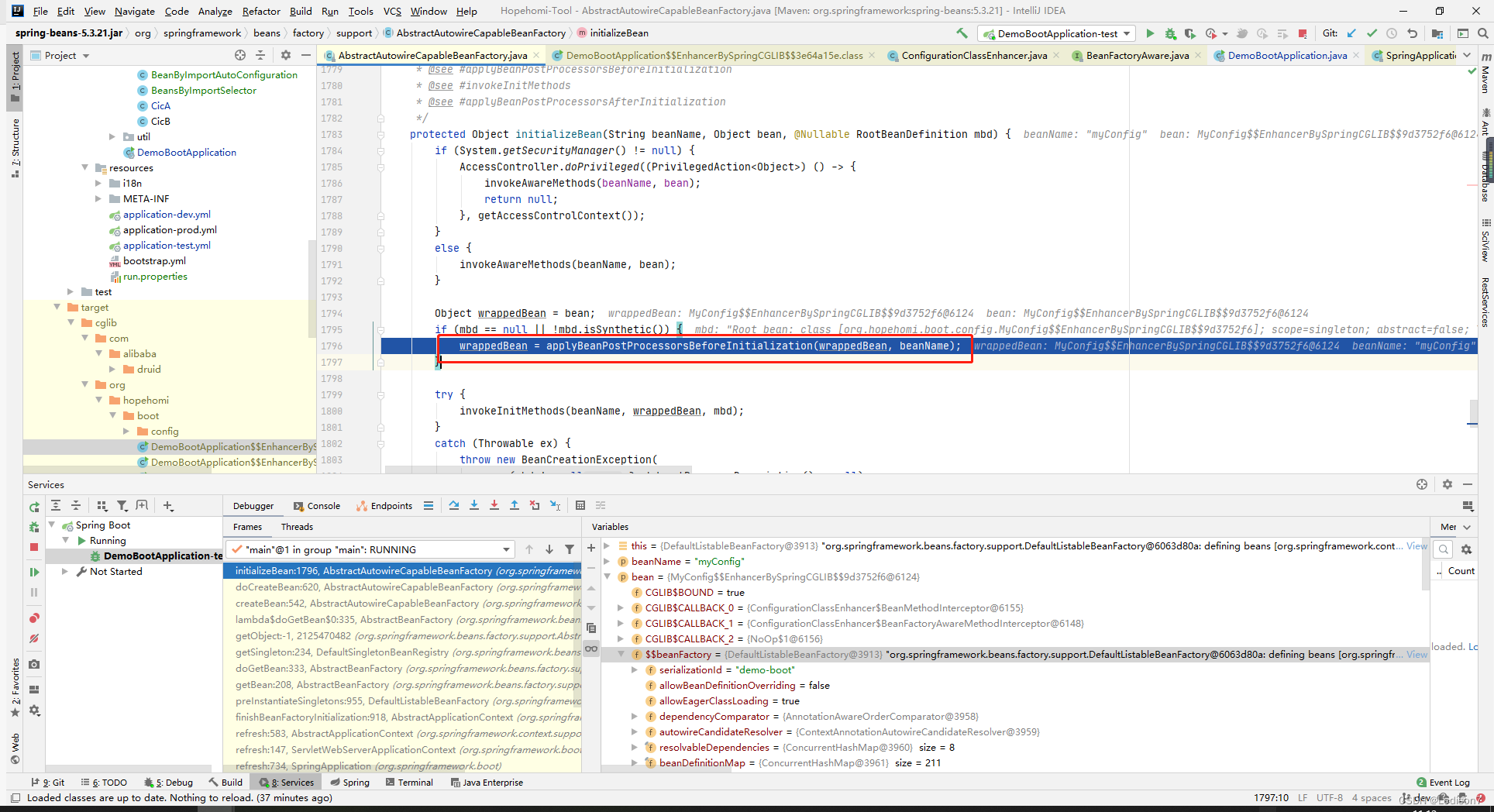Click UTF-8 encoding in status bar

pyautogui.click(x=1329, y=797)
